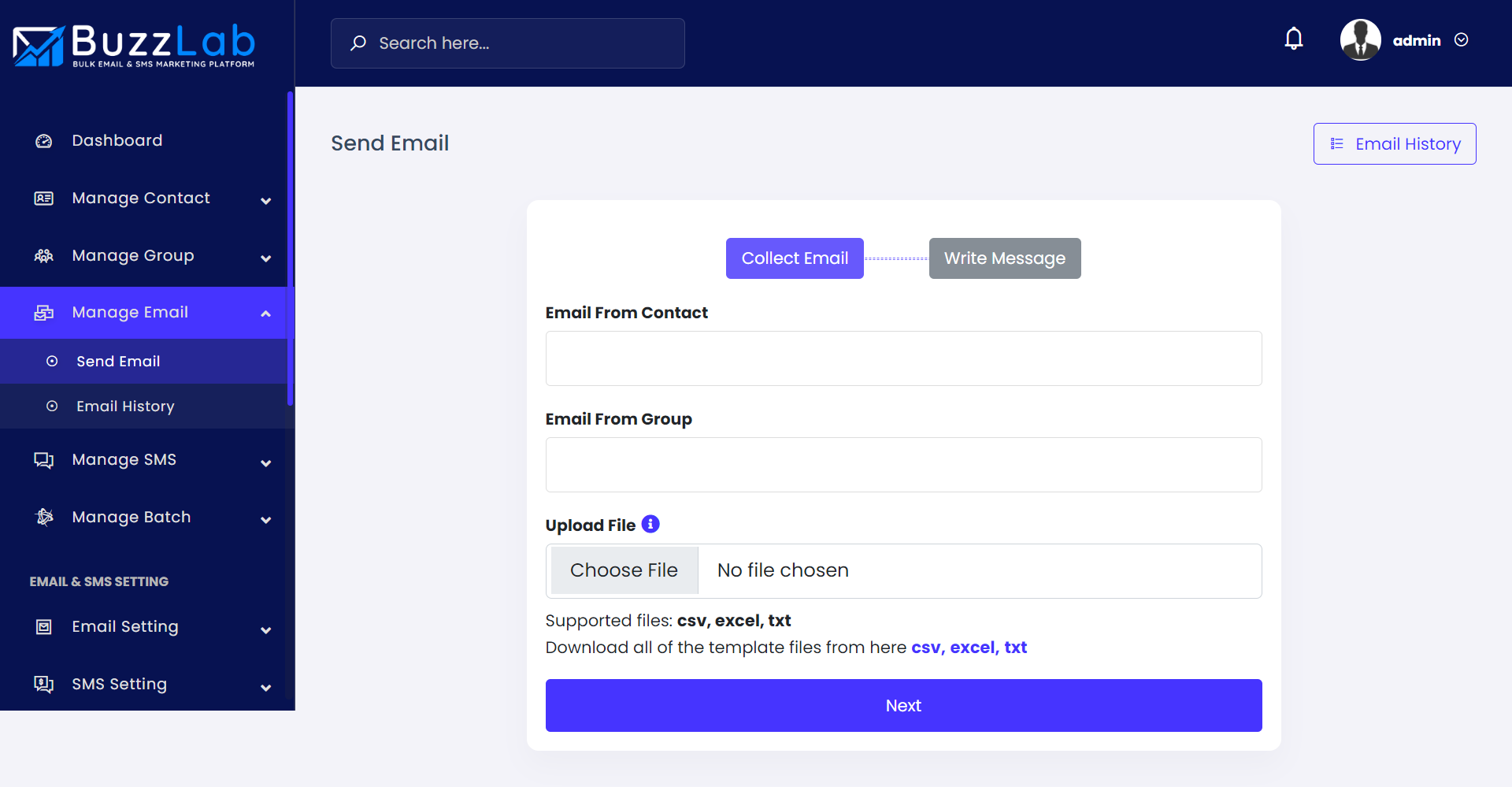Click the notification bell icon

(1293, 39)
